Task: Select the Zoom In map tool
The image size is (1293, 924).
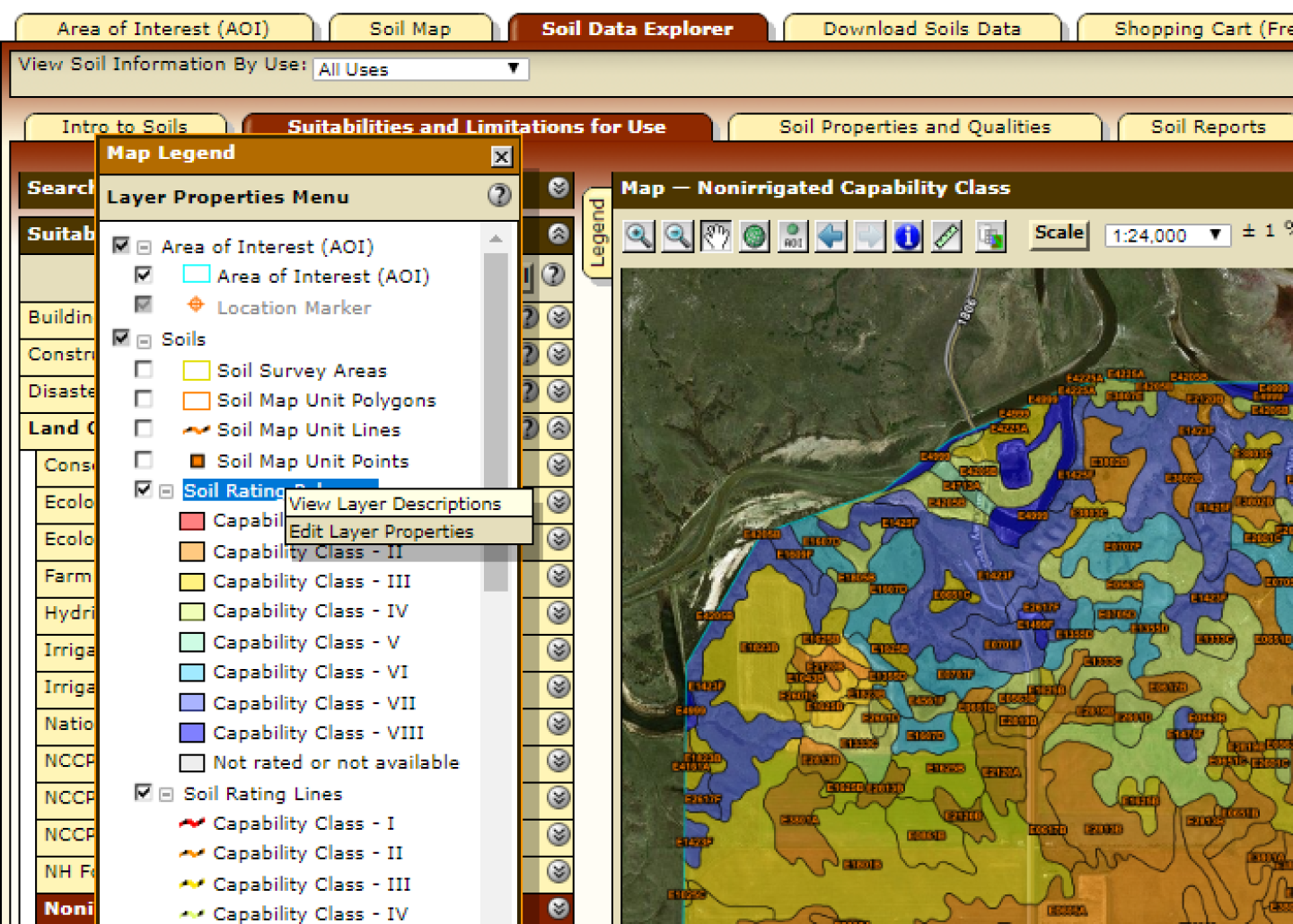Action: pyautogui.click(x=638, y=236)
